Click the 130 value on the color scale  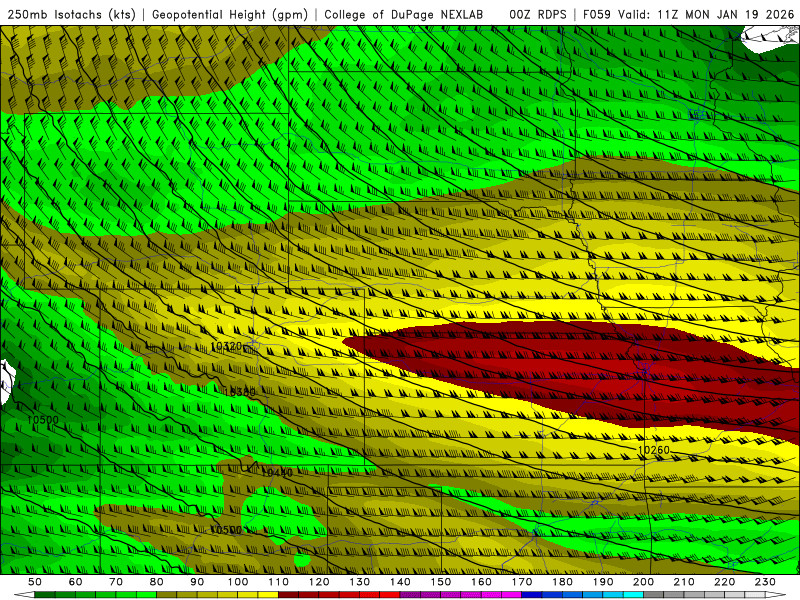[x=360, y=582]
